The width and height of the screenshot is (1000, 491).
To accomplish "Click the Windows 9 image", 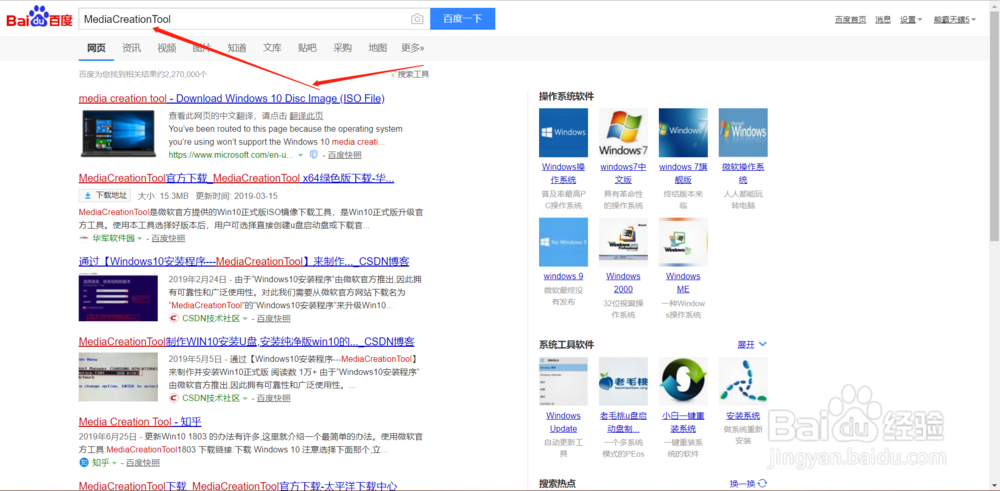I will [563, 242].
